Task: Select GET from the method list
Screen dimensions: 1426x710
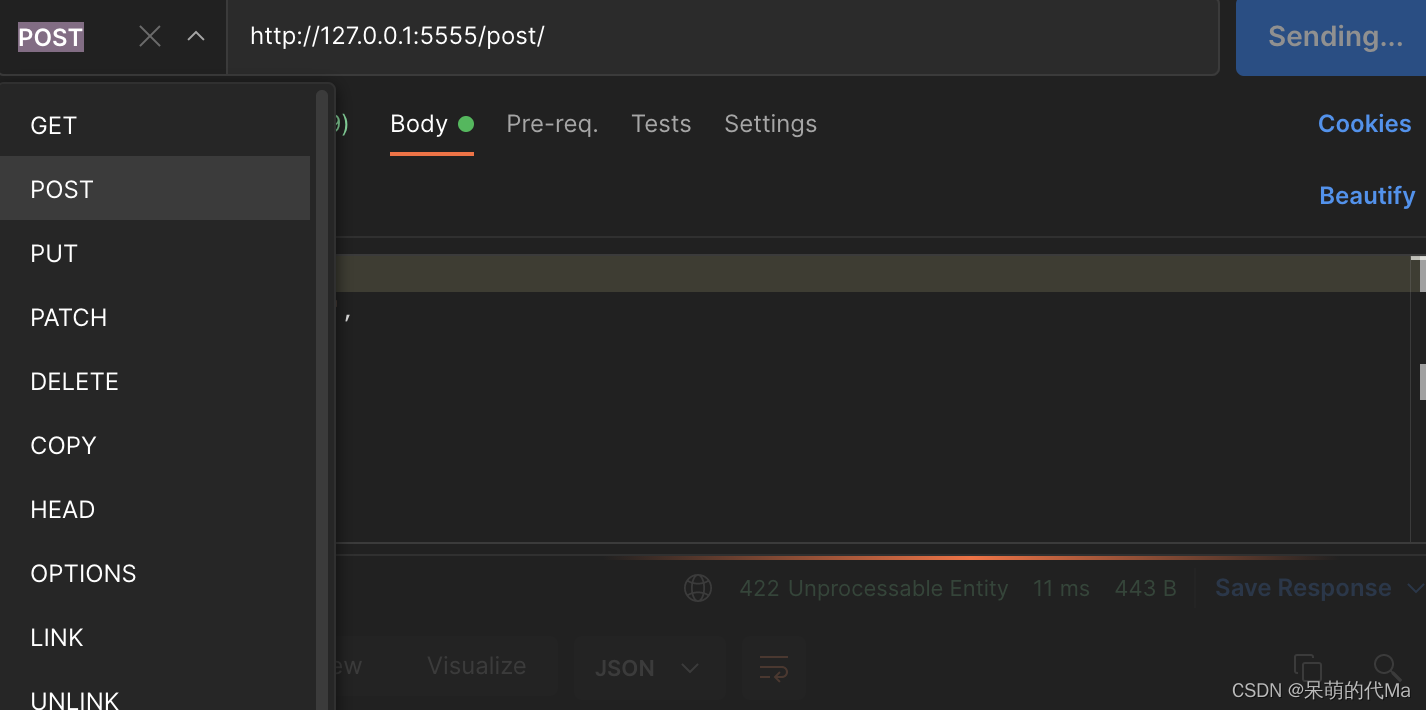Action: tap(54, 126)
